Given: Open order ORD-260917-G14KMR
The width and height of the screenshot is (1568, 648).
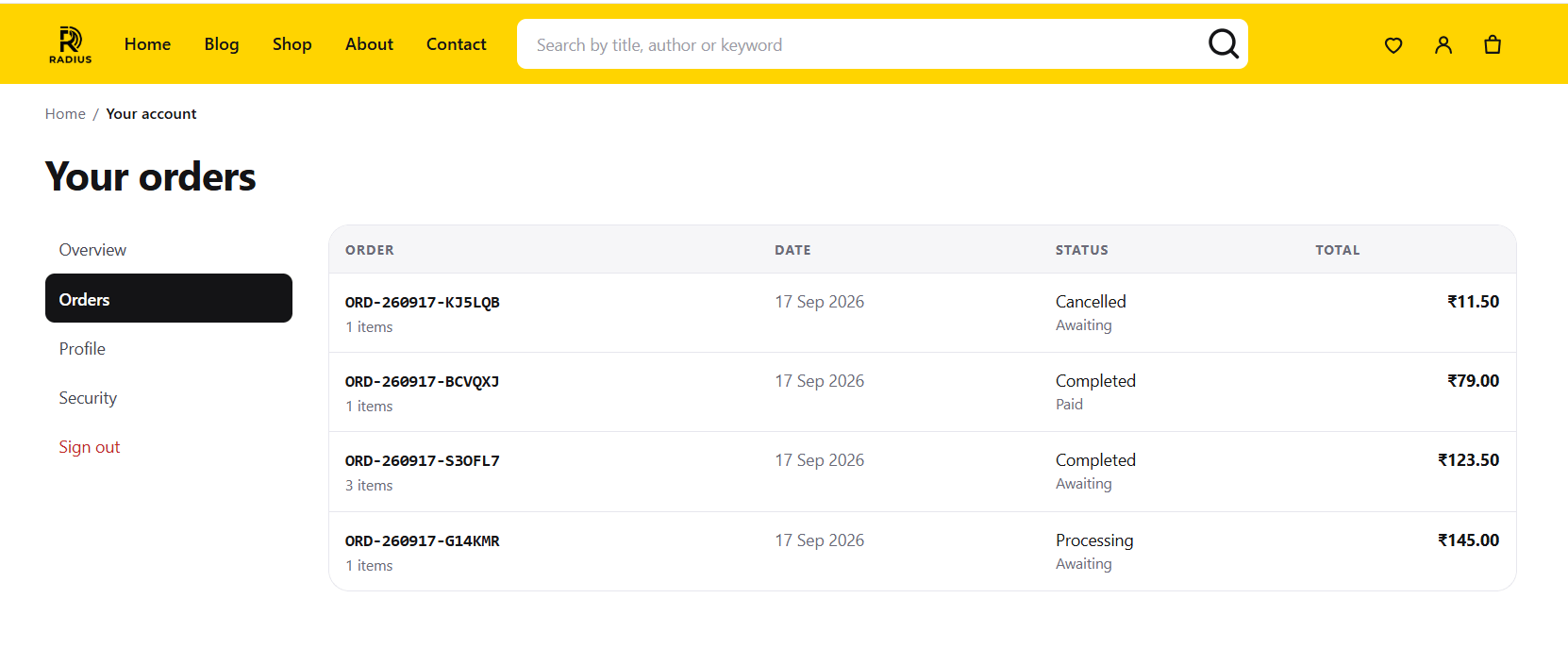Looking at the screenshot, I should point(422,541).
